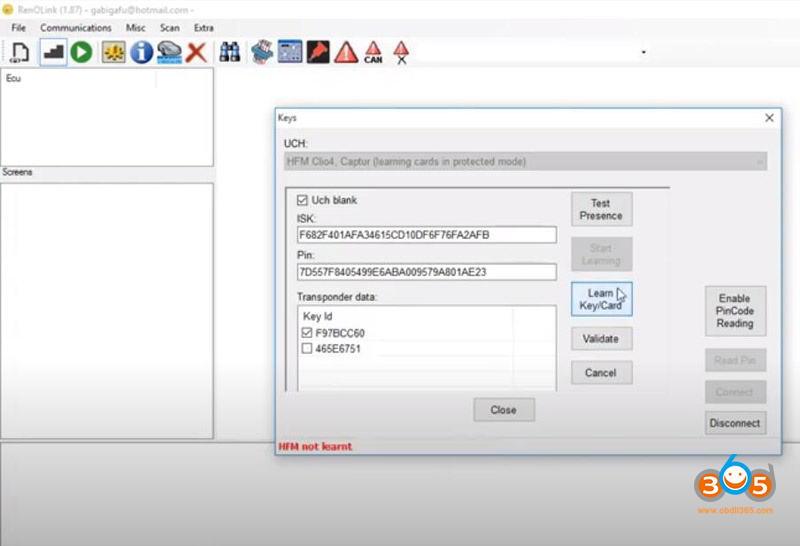The image size is (800, 546).
Task: Open the Scan menu
Action: click(170, 28)
